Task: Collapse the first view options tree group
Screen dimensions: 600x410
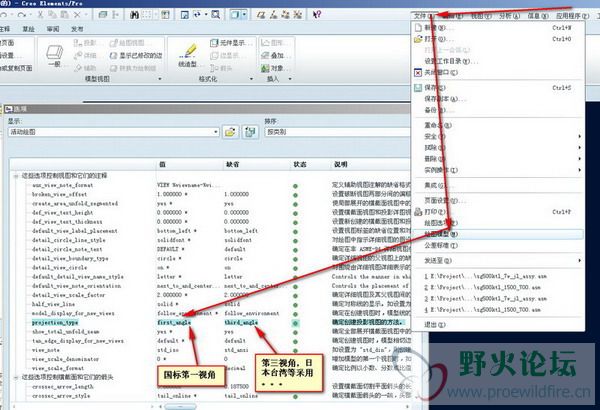Action: point(16,176)
